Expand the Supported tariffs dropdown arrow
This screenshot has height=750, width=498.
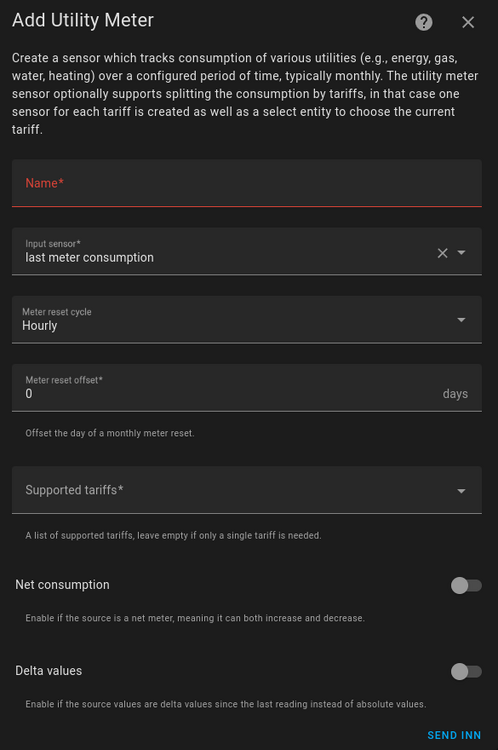pyautogui.click(x=461, y=491)
